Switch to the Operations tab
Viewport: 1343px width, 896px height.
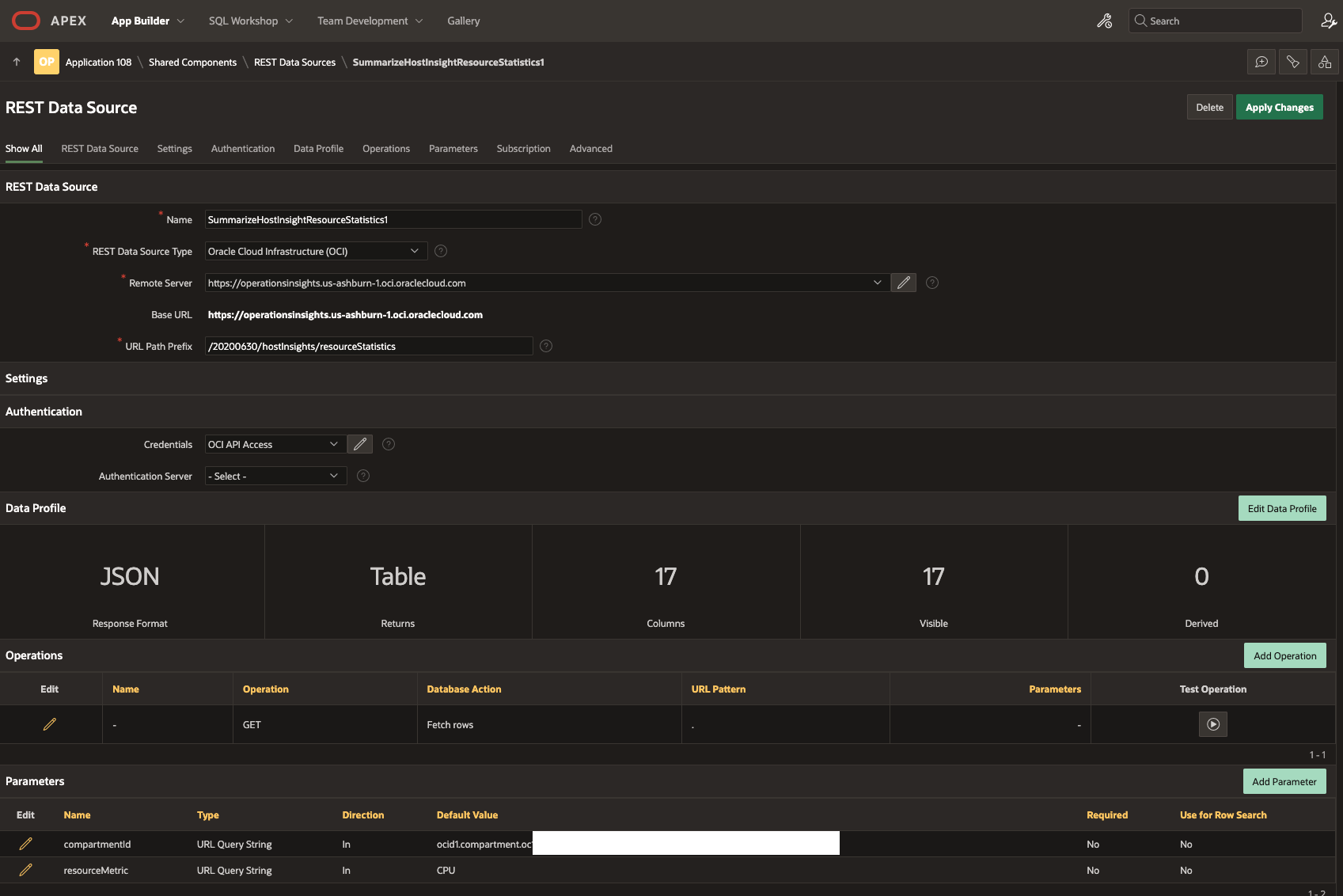386,148
